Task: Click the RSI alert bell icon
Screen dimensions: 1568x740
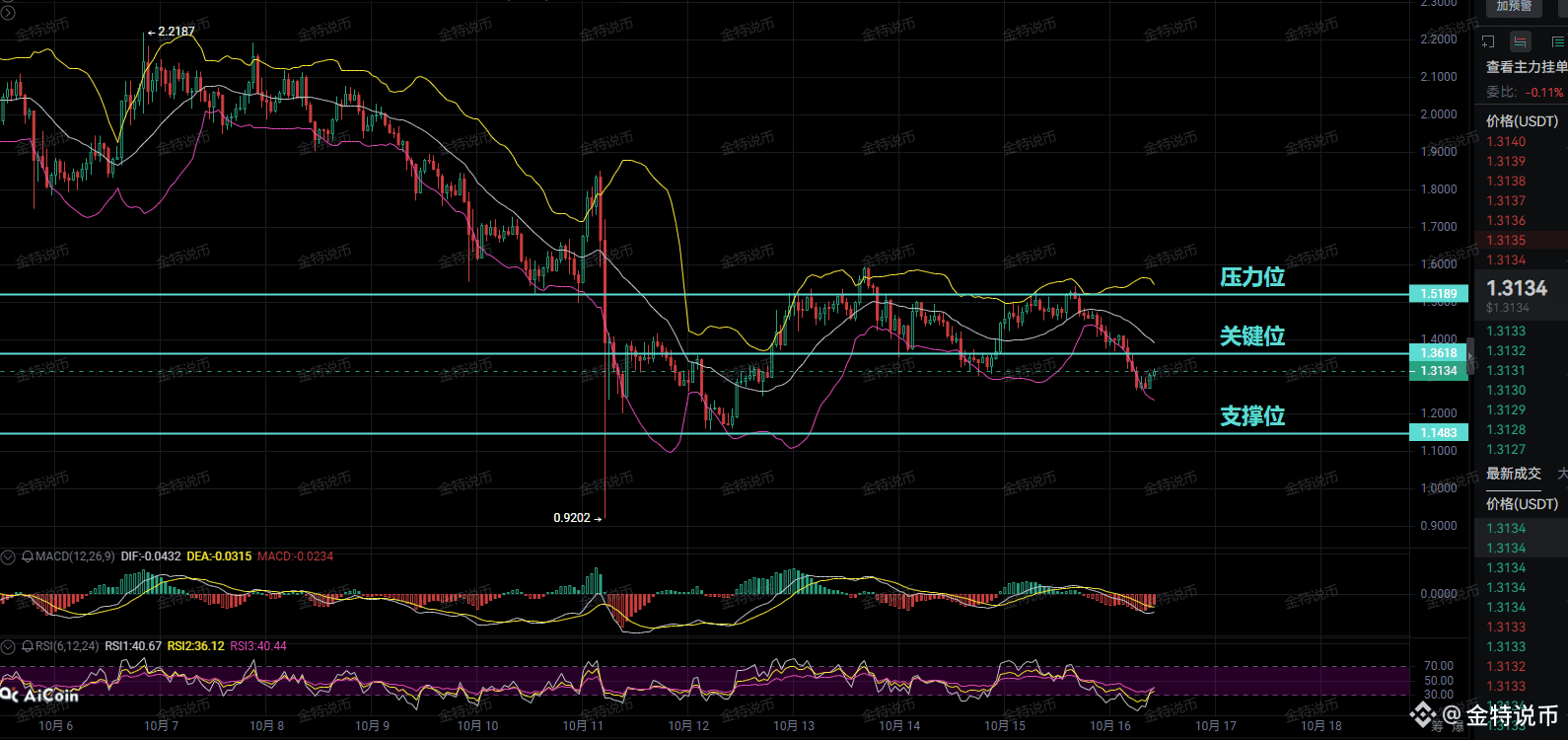Action: point(28,646)
